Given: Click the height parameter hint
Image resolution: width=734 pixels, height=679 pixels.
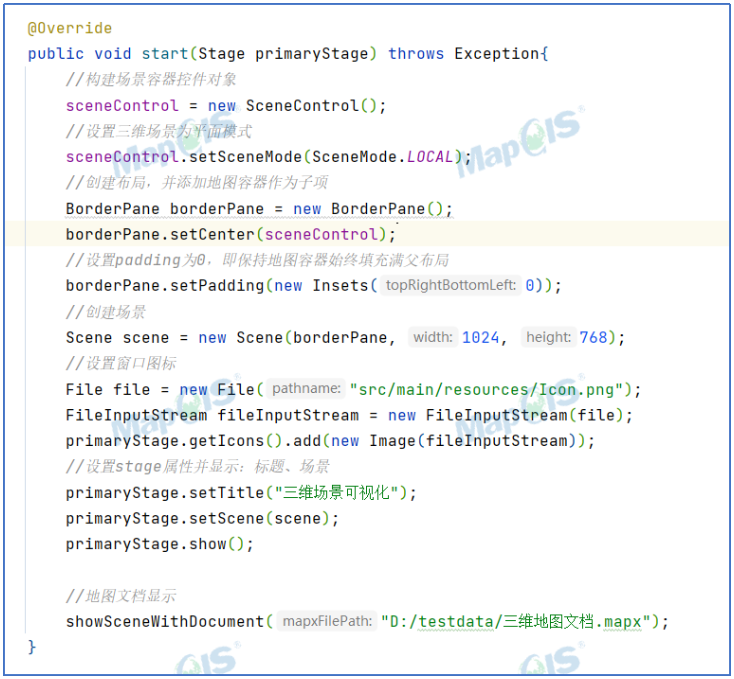Looking at the screenshot, I should tap(549, 337).
